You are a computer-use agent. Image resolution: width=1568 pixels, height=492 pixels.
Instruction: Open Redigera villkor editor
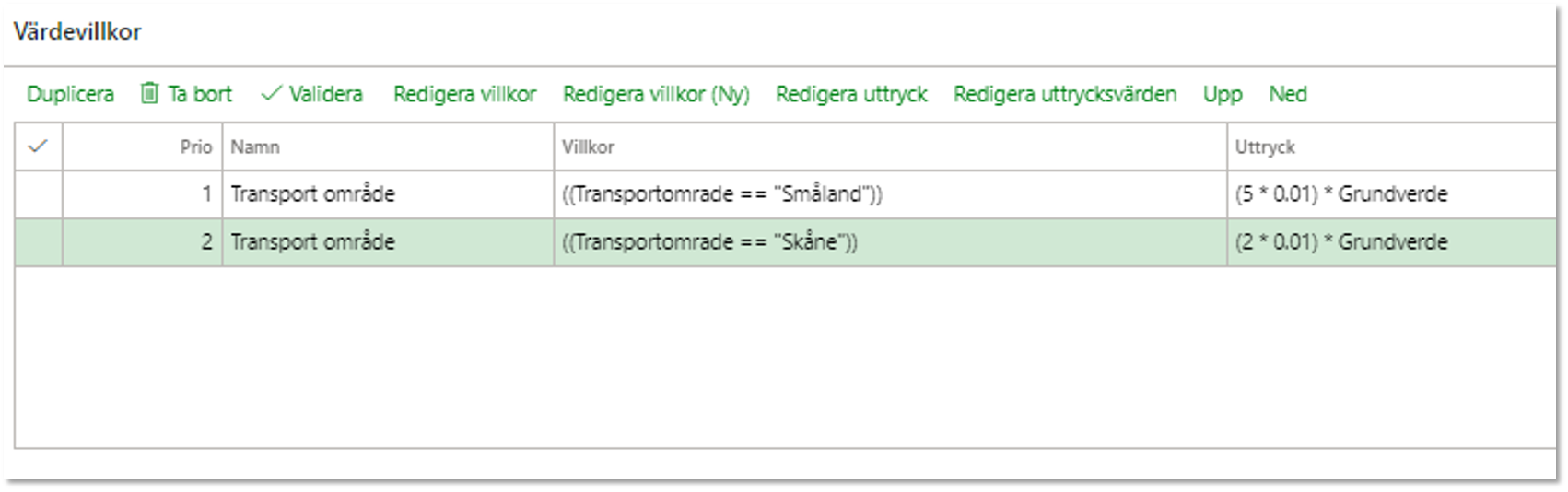click(x=464, y=94)
